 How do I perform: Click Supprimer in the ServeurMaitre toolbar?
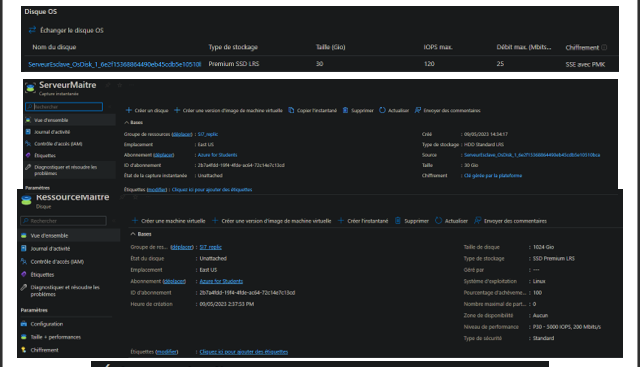(x=358, y=110)
